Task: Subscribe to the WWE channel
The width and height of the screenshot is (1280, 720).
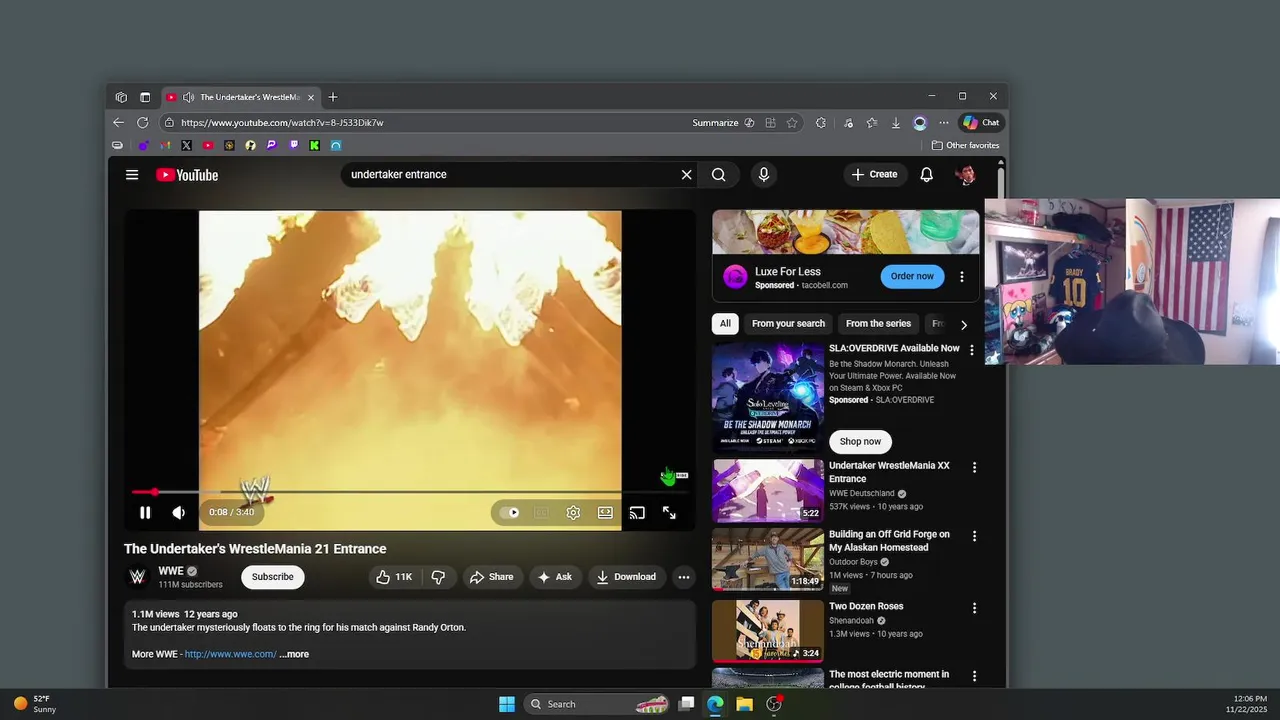Action: 273,577
